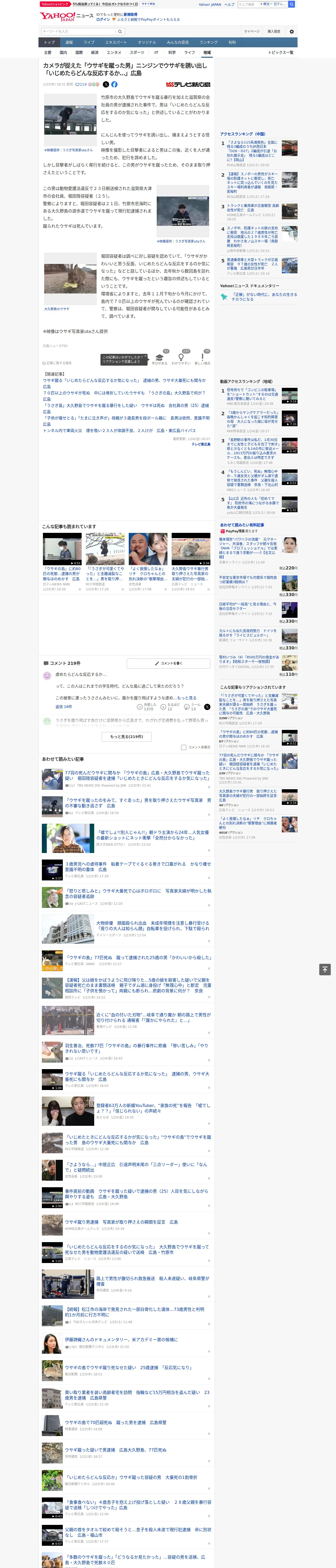Open the トピックス一覧 link
The height and width of the screenshot is (1568, 336).
(281, 52)
